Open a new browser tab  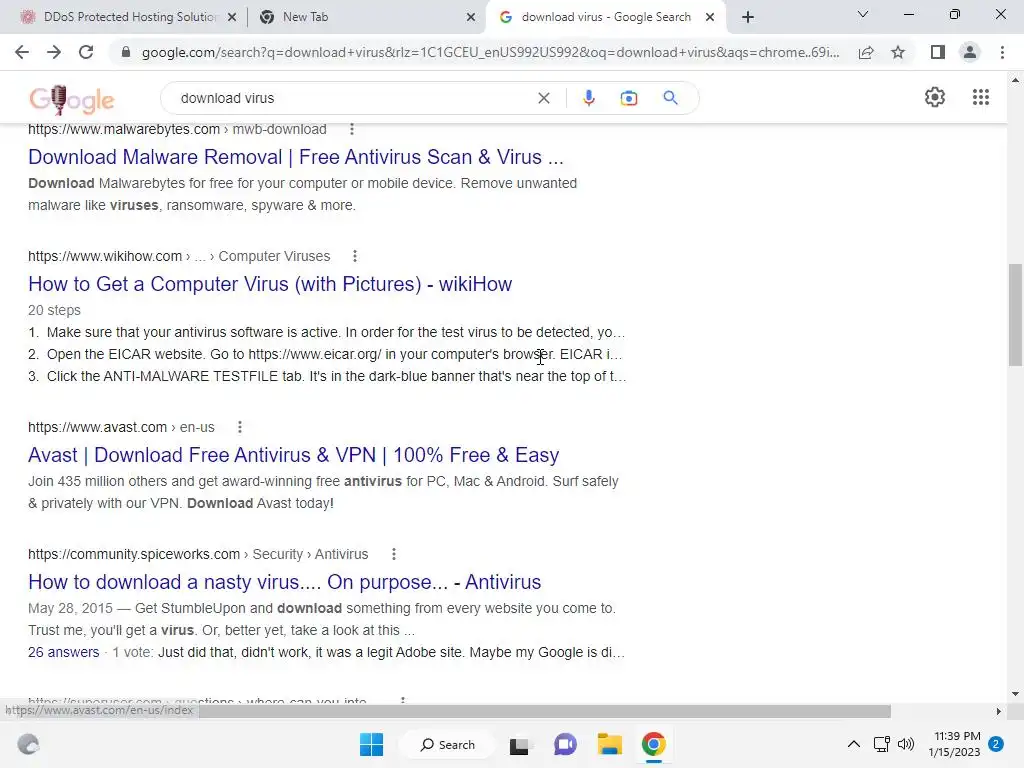(748, 17)
